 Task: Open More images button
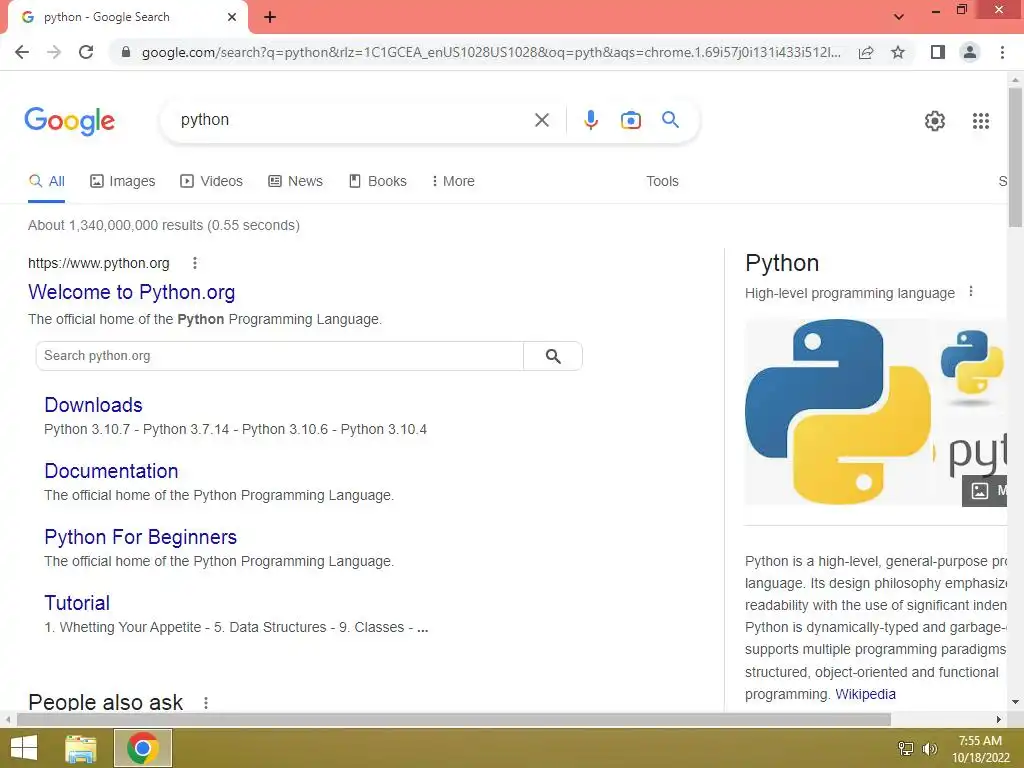pyautogui.click(x=985, y=490)
